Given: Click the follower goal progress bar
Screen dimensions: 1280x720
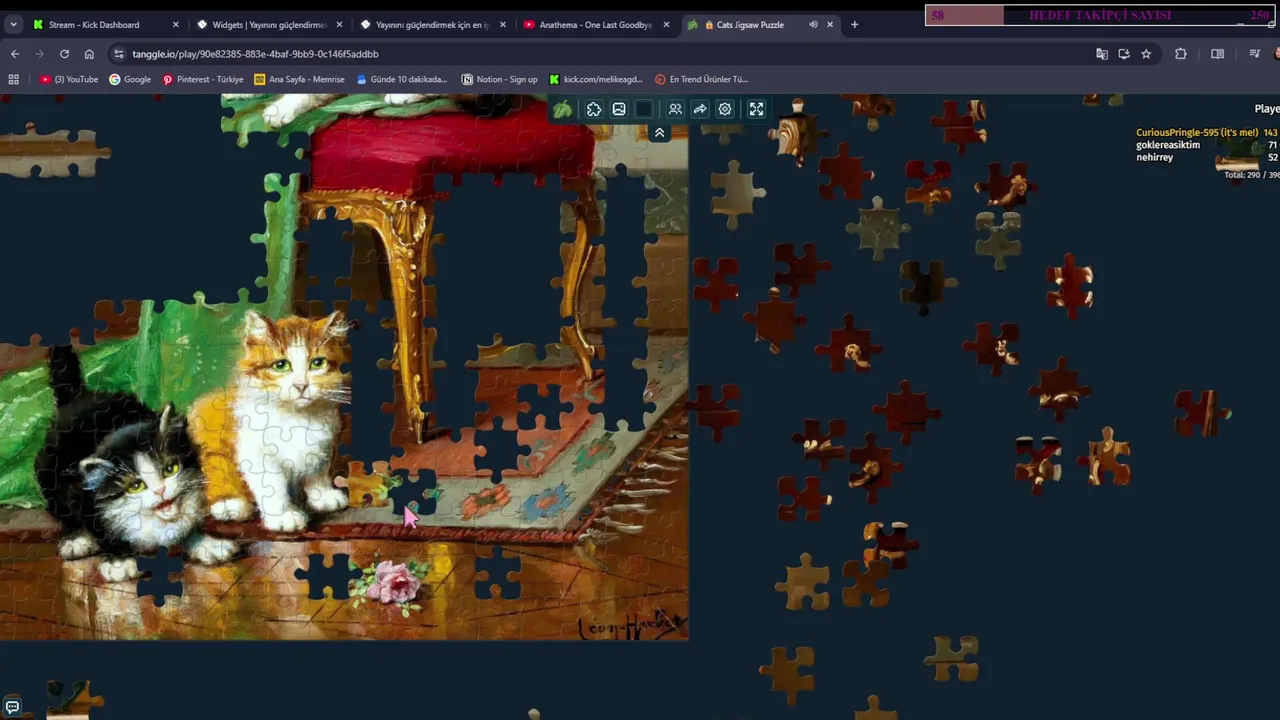Looking at the screenshot, I should pyautogui.click(x=1100, y=15).
